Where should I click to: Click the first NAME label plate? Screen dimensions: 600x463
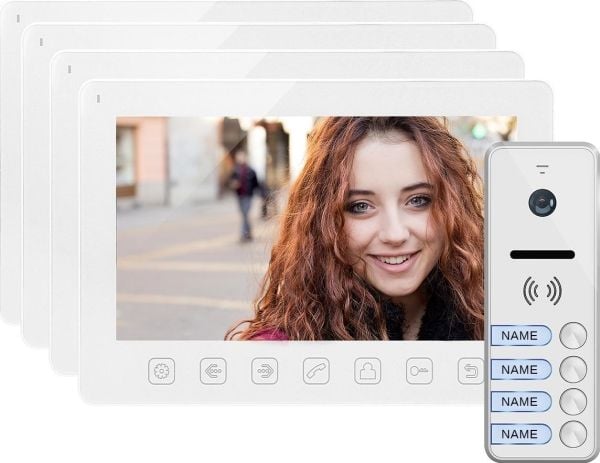tap(521, 336)
